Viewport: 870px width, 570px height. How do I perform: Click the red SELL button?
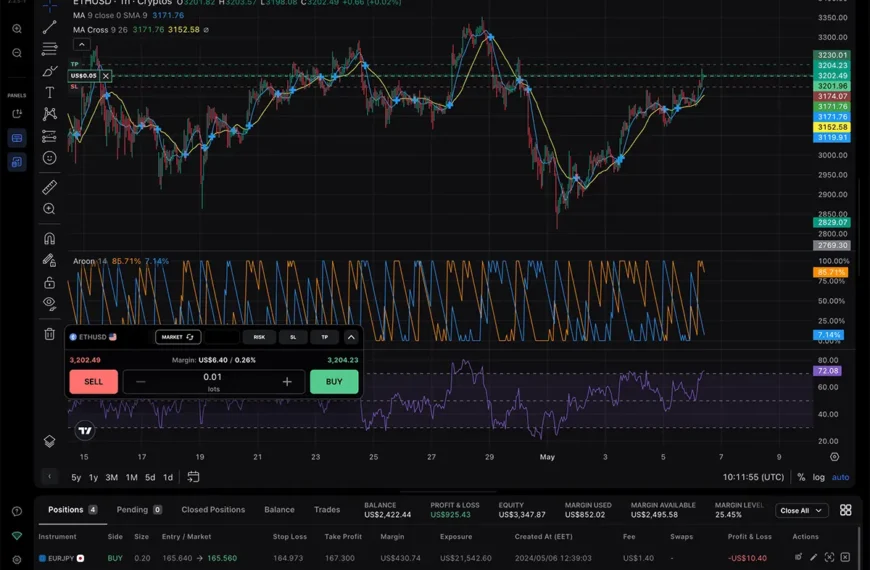tap(93, 382)
